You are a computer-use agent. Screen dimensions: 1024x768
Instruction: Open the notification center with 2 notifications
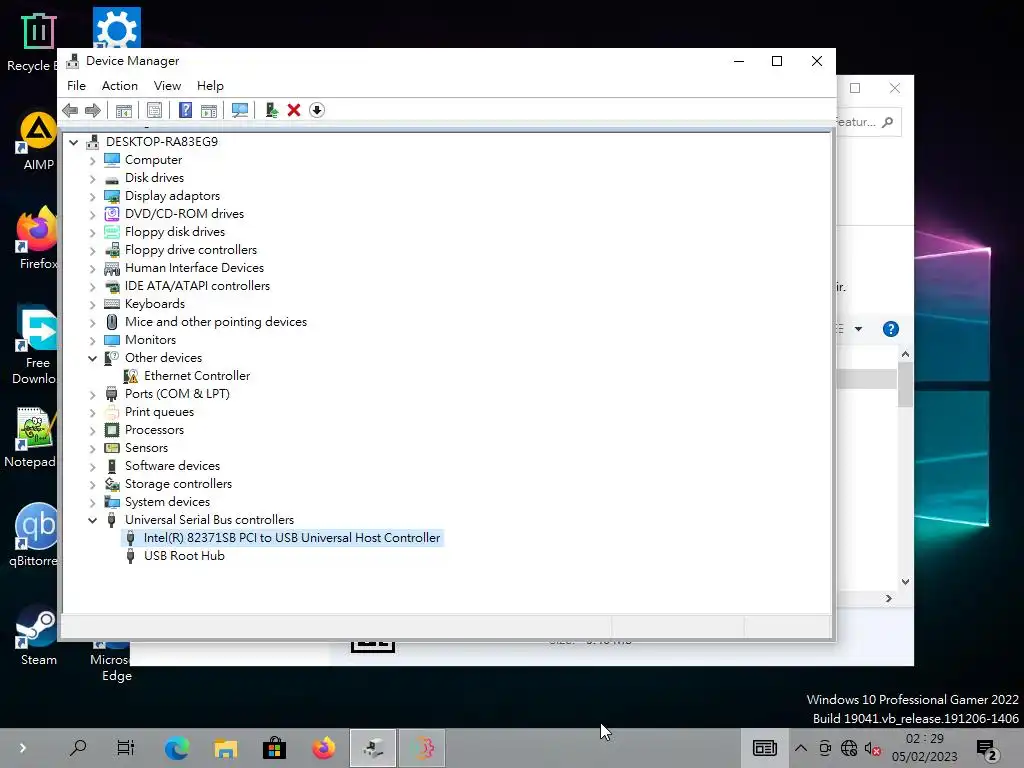(986, 749)
